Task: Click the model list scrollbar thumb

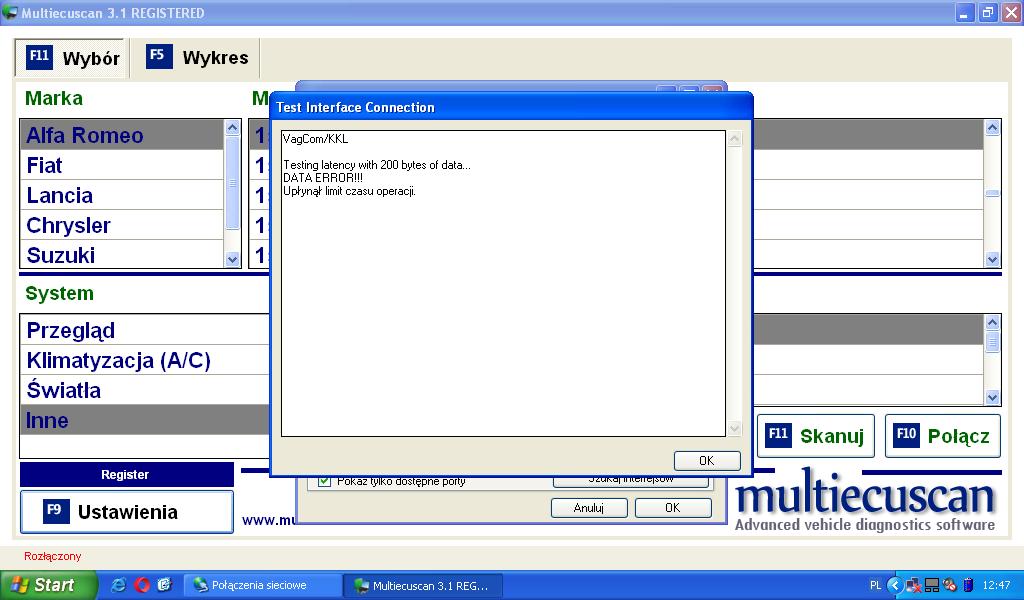Action: click(x=993, y=193)
